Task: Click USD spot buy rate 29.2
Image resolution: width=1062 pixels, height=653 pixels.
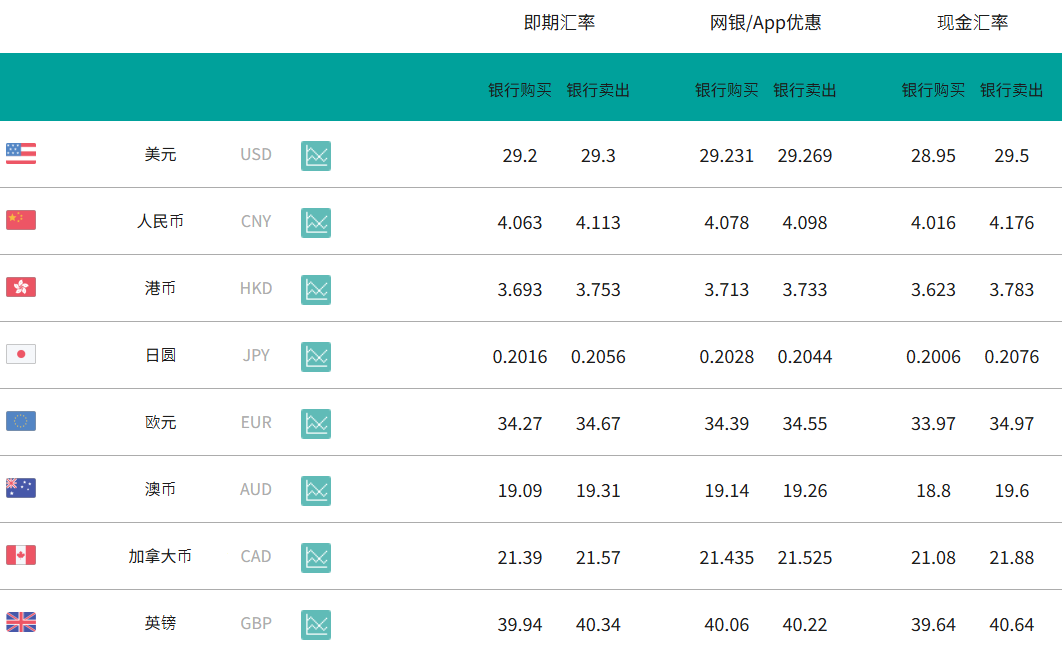Action: click(x=519, y=156)
